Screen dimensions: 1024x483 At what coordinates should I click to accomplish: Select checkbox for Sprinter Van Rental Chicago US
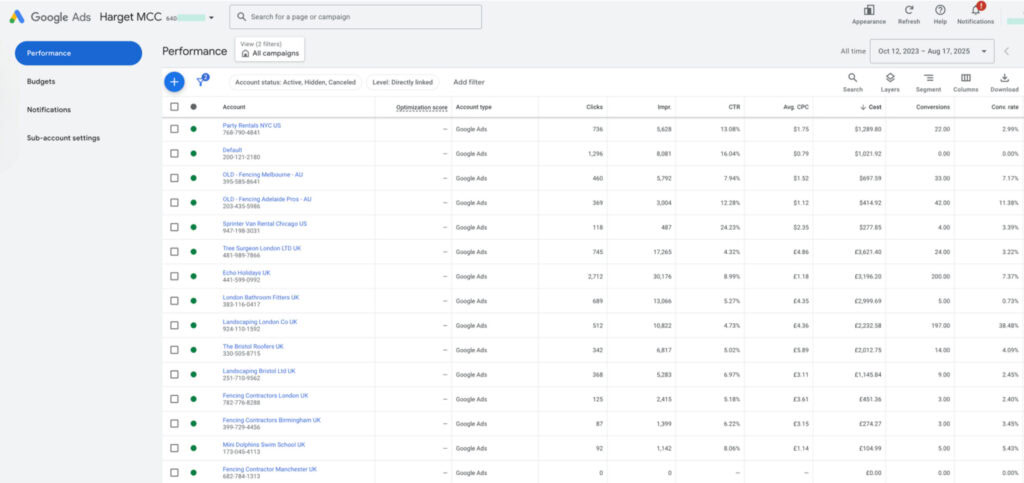click(174, 227)
